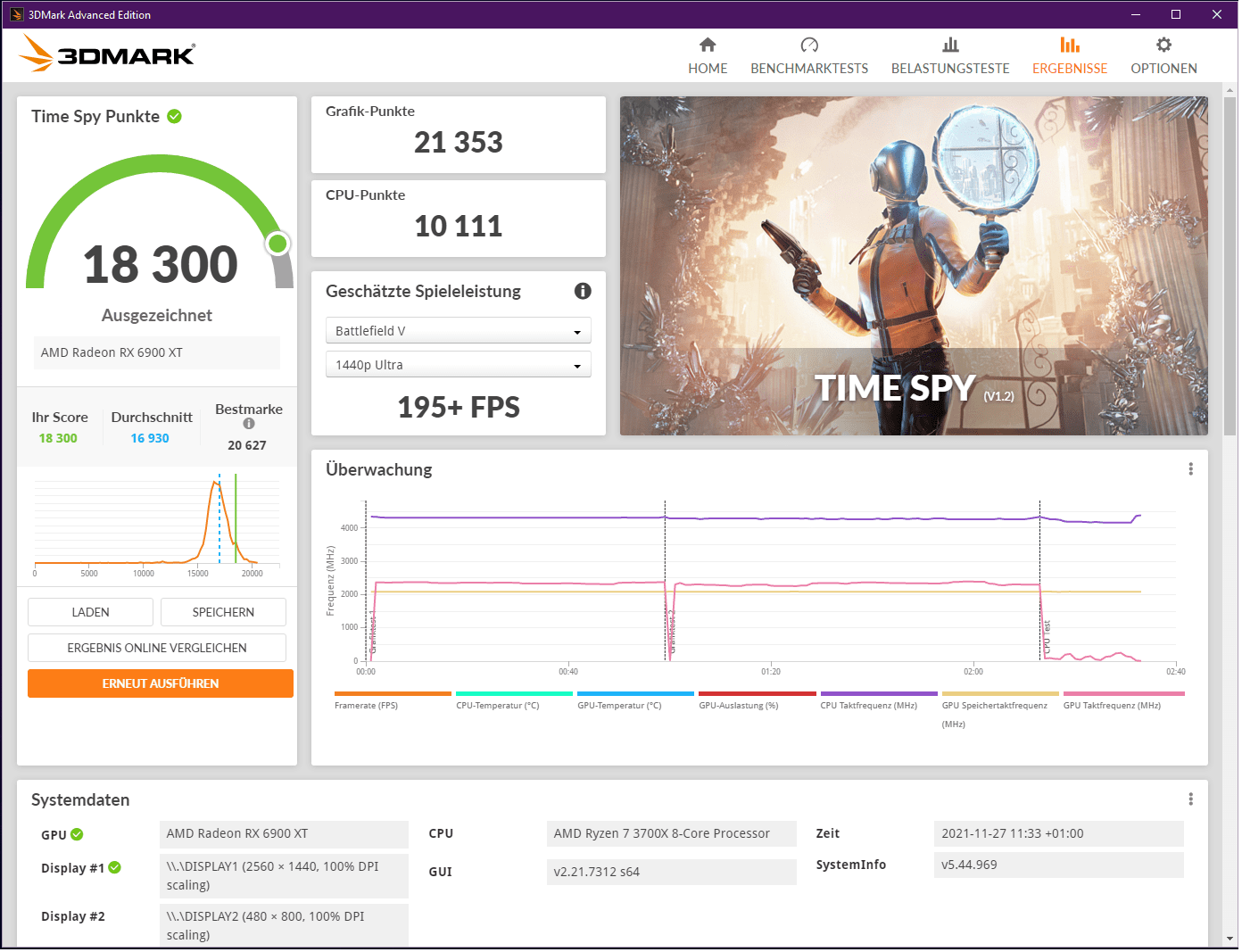Click ERGEBNIS ONLINE VERGLEICHEN button
The image size is (1242, 952).
157,648
